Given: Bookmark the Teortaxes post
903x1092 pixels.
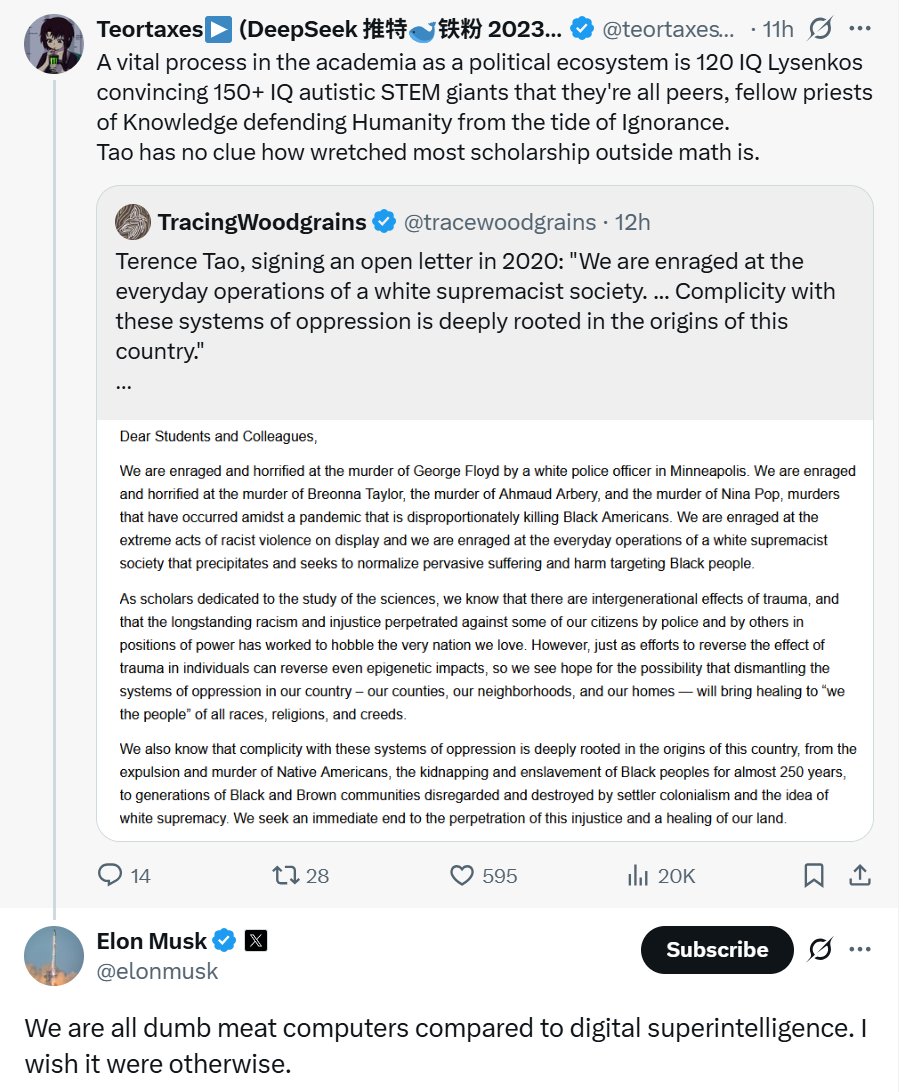Looking at the screenshot, I should [813, 875].
